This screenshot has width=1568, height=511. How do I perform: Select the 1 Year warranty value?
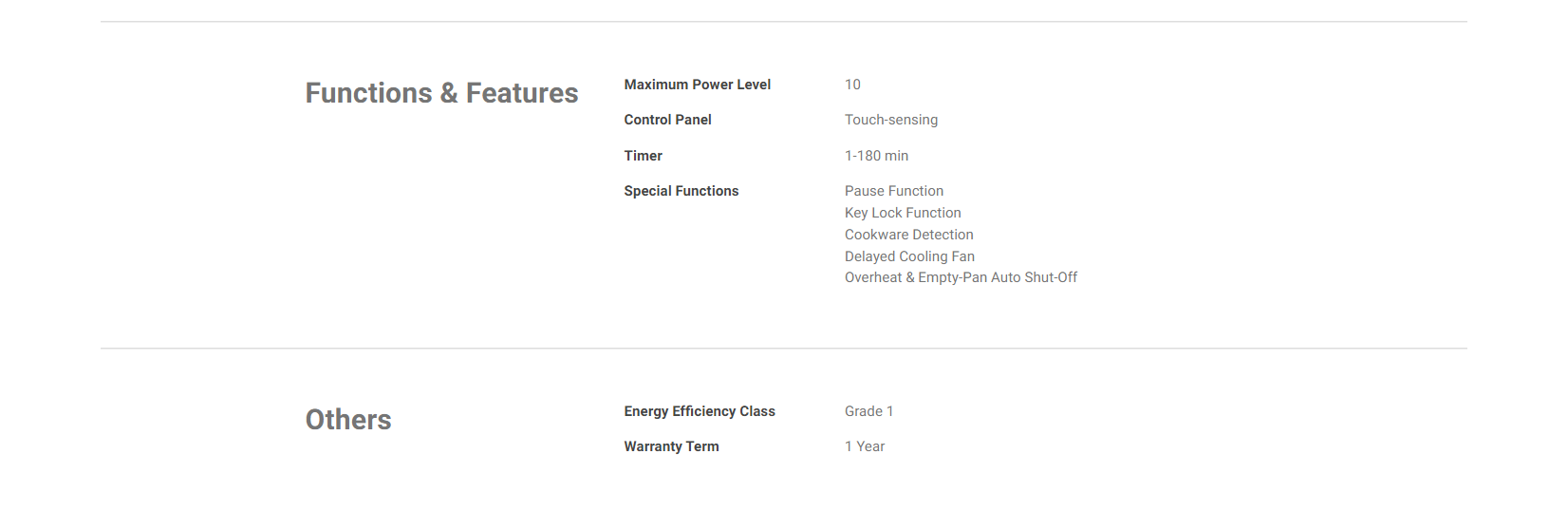coord(864,446)
